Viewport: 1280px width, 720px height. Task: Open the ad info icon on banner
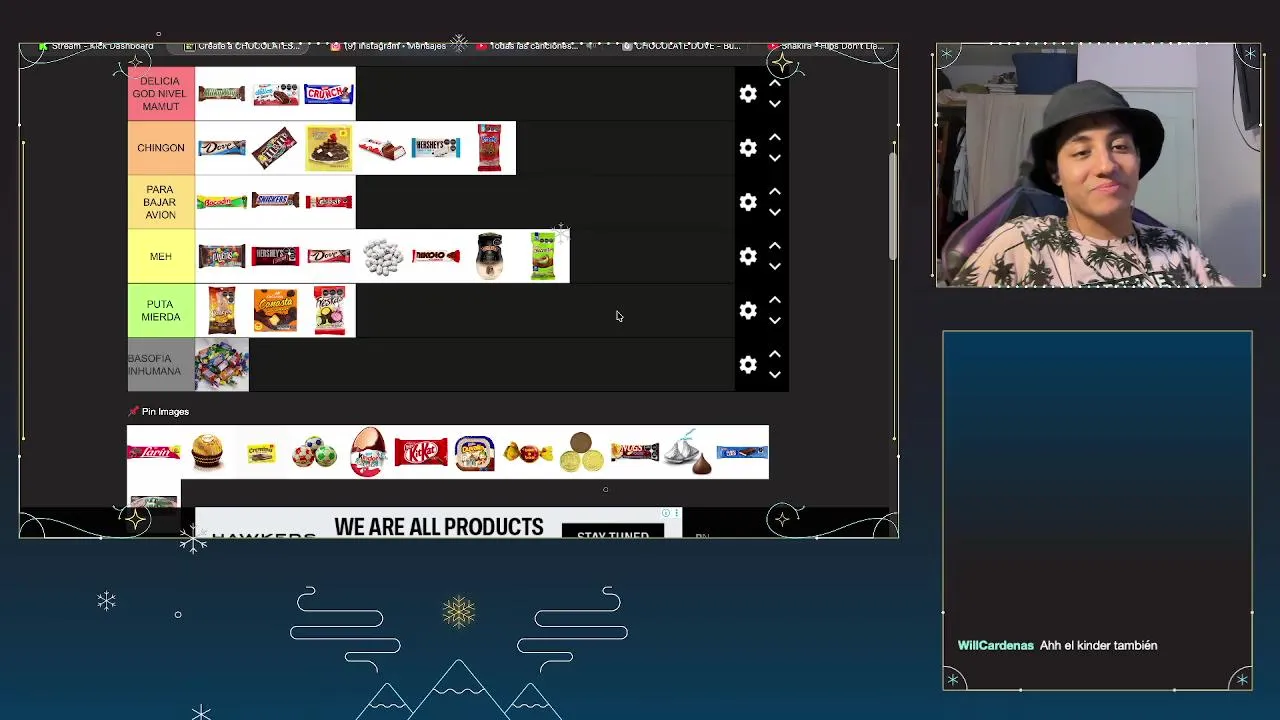coord(666,514)
